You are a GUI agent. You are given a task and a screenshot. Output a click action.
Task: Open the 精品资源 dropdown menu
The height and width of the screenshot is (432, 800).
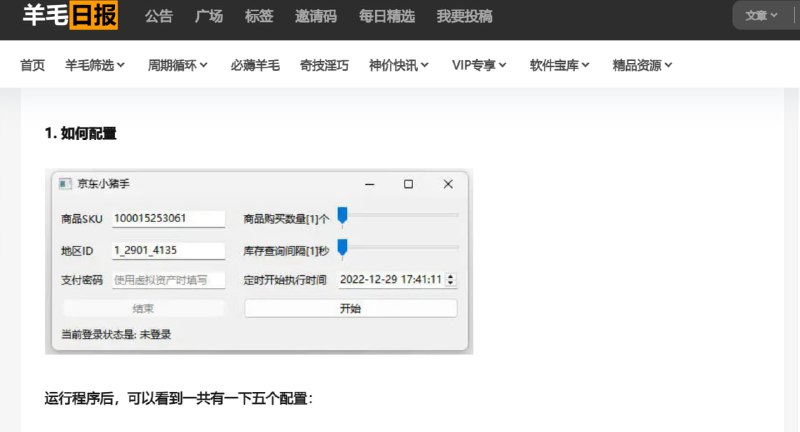pyautogui.click(x=642, y=65)
